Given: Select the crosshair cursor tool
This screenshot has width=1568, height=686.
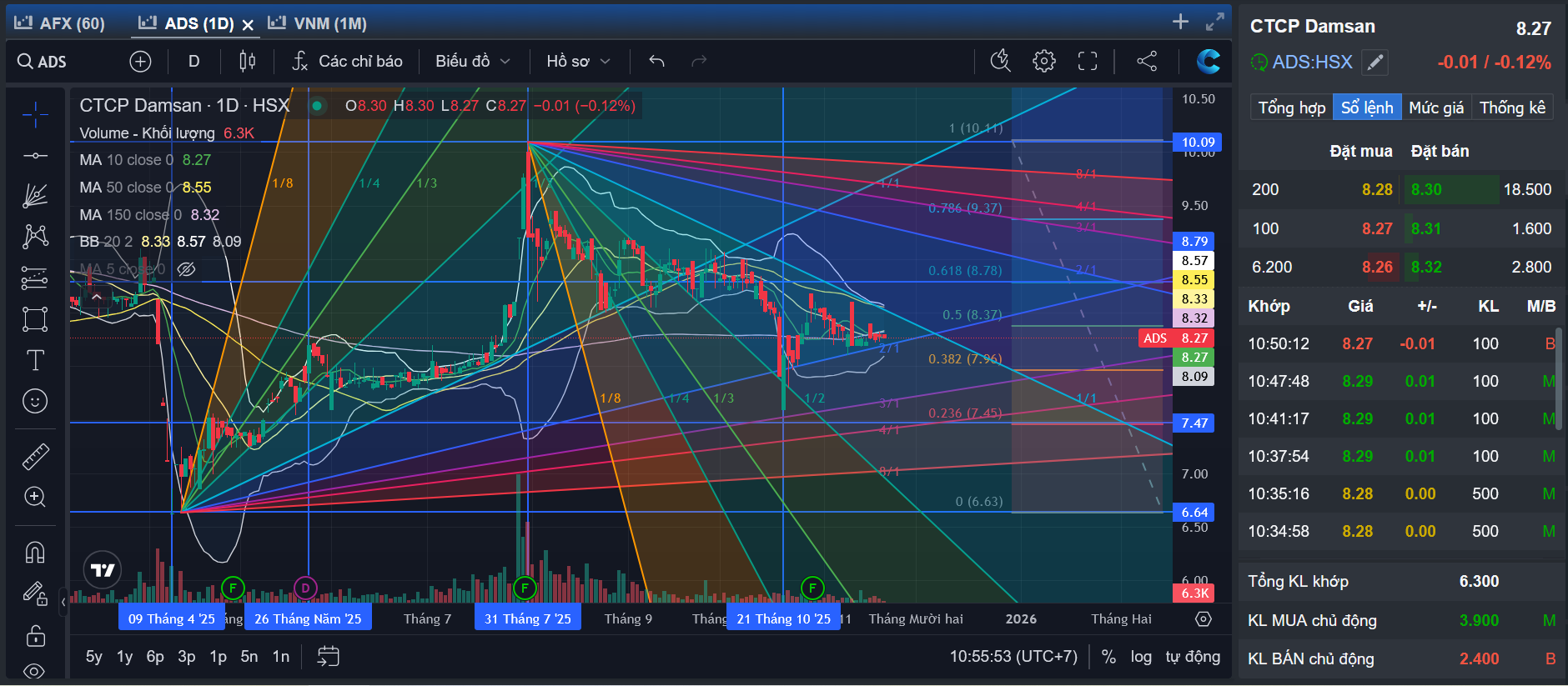Looking at the screenshot, I should click(x=35, y=114).
